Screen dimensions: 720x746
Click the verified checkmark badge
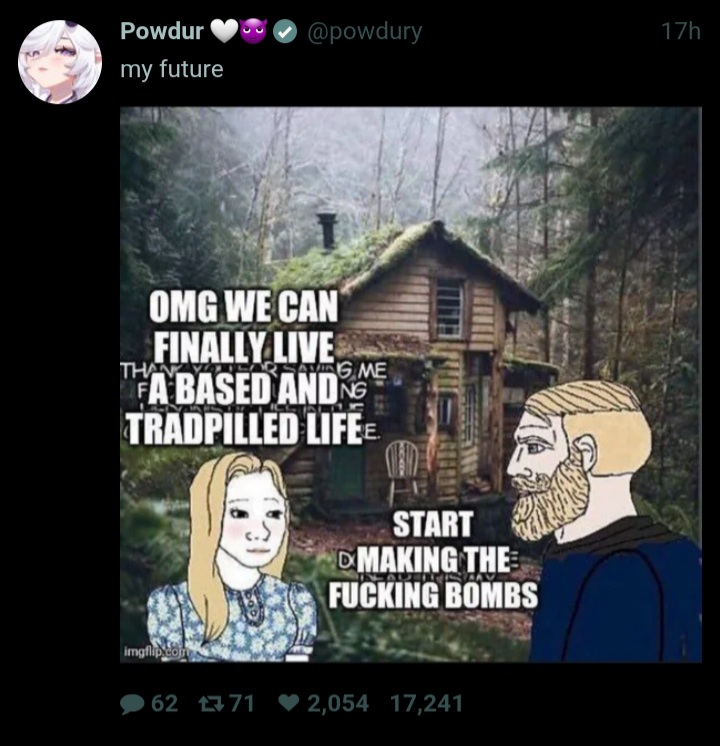pos(285,32)
